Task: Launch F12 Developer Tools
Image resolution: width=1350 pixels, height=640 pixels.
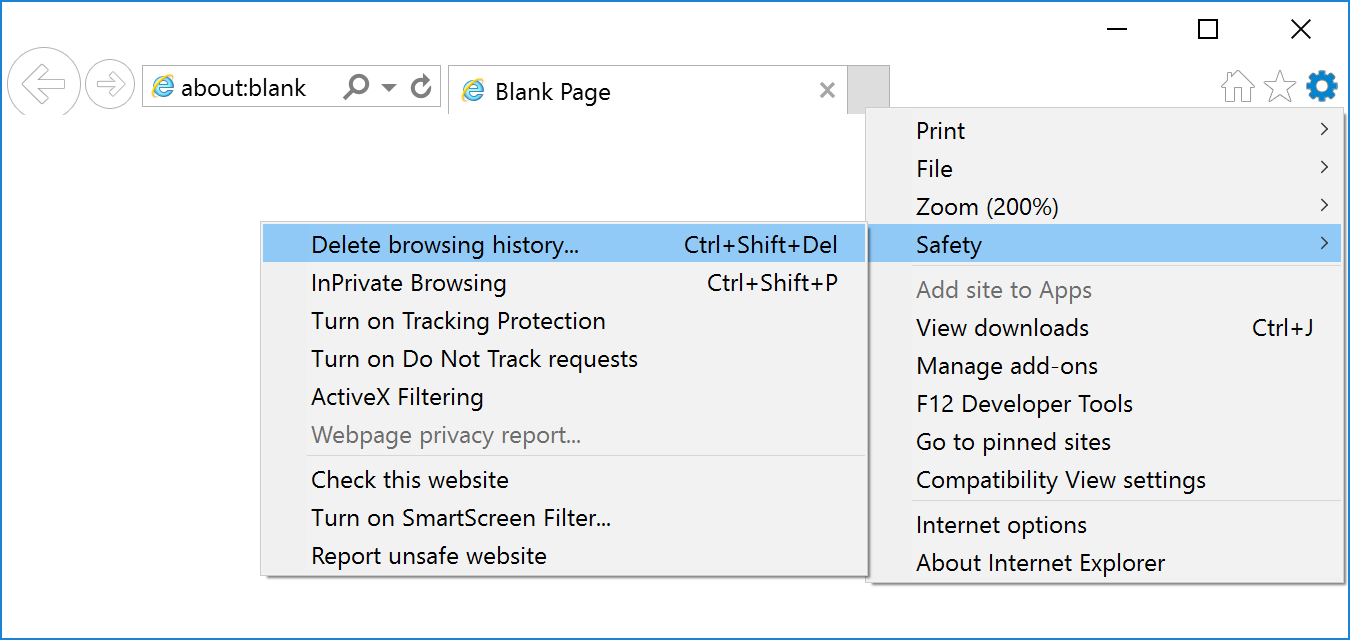Action: [1105, 404]
